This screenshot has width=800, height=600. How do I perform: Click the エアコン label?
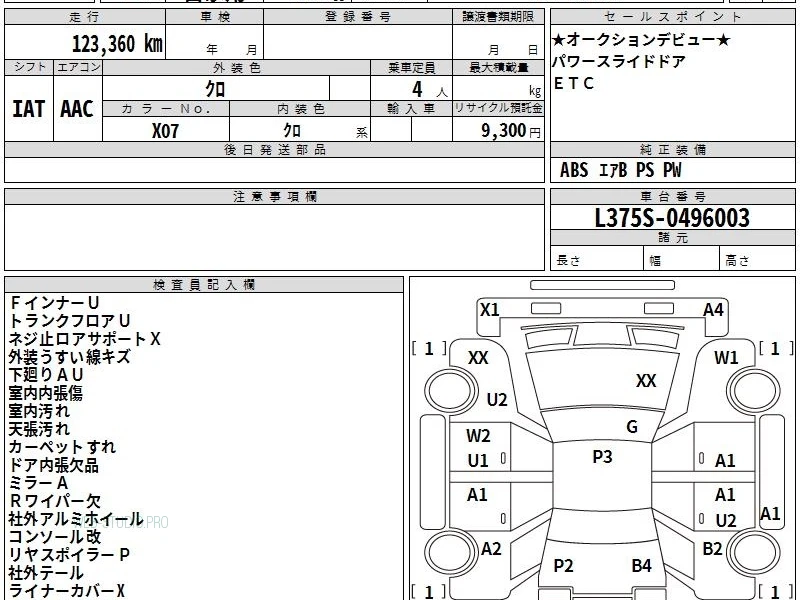point(78,67)
